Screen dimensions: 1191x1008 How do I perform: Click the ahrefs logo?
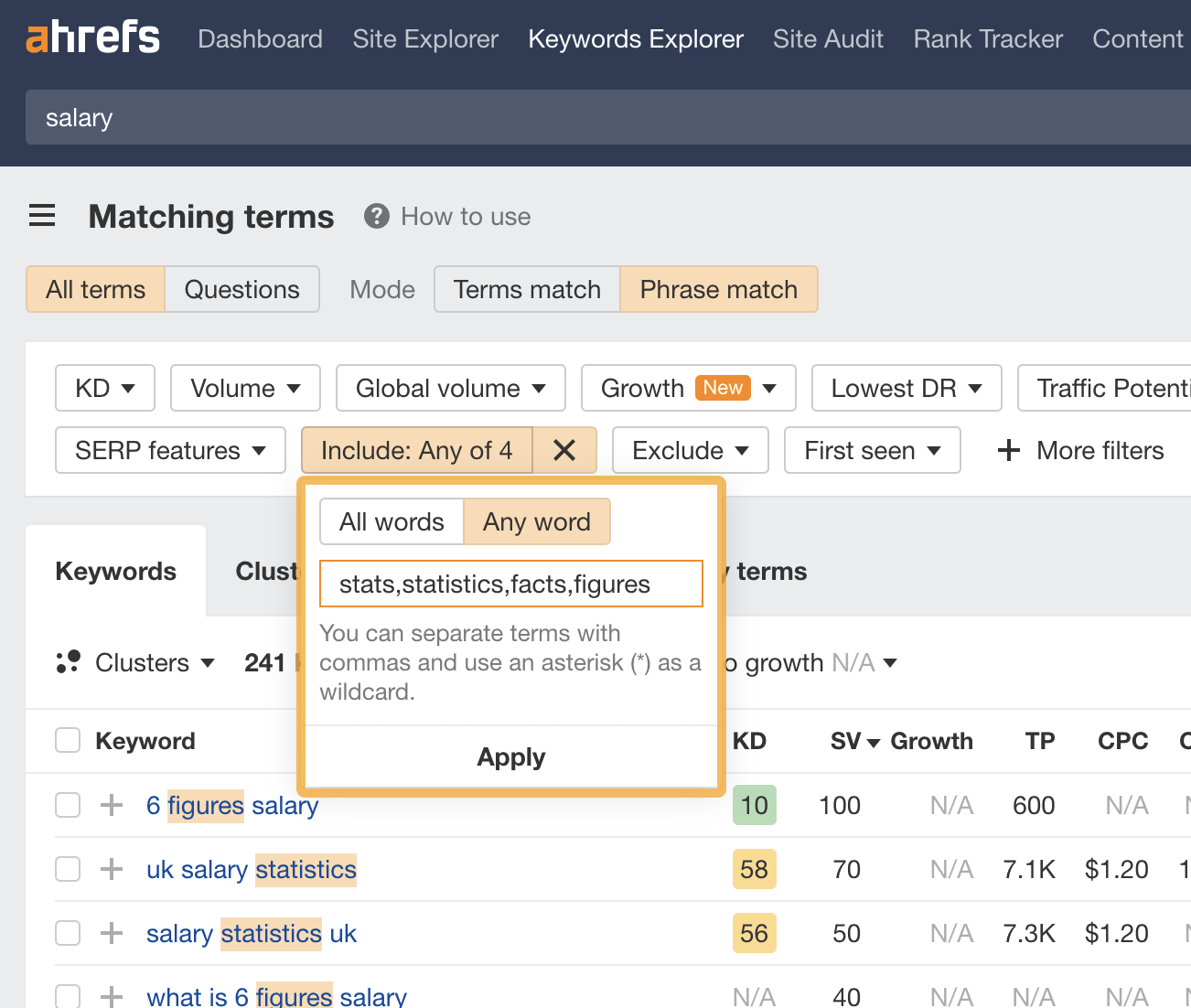[91, 37]
